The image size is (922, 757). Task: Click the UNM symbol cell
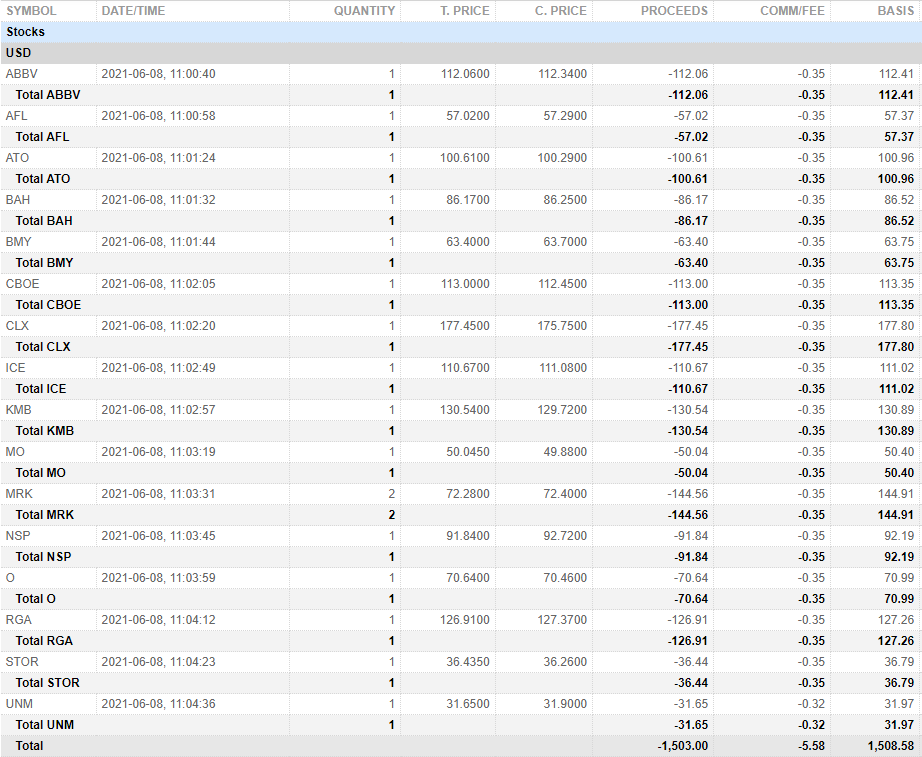click(x=19, y=704)
